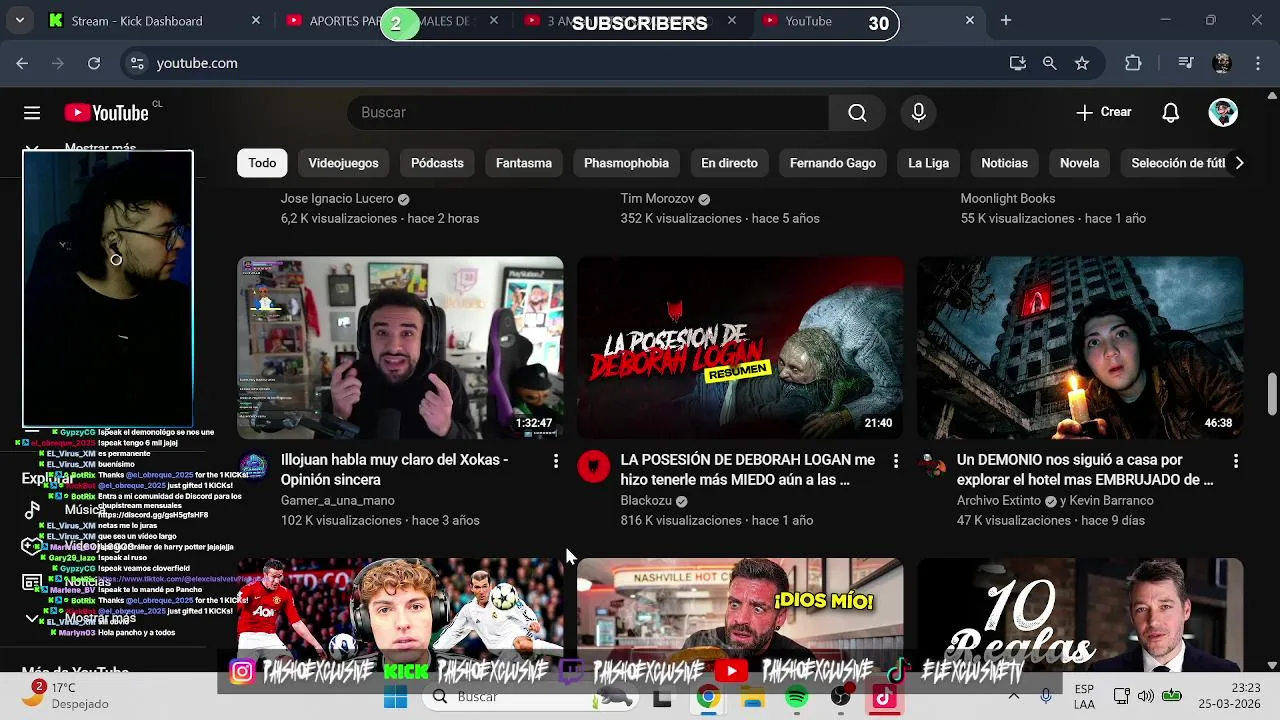Open the Tim Morozov channel link
This screenshot has width=1280, height=720.
(x=657, y=199)
